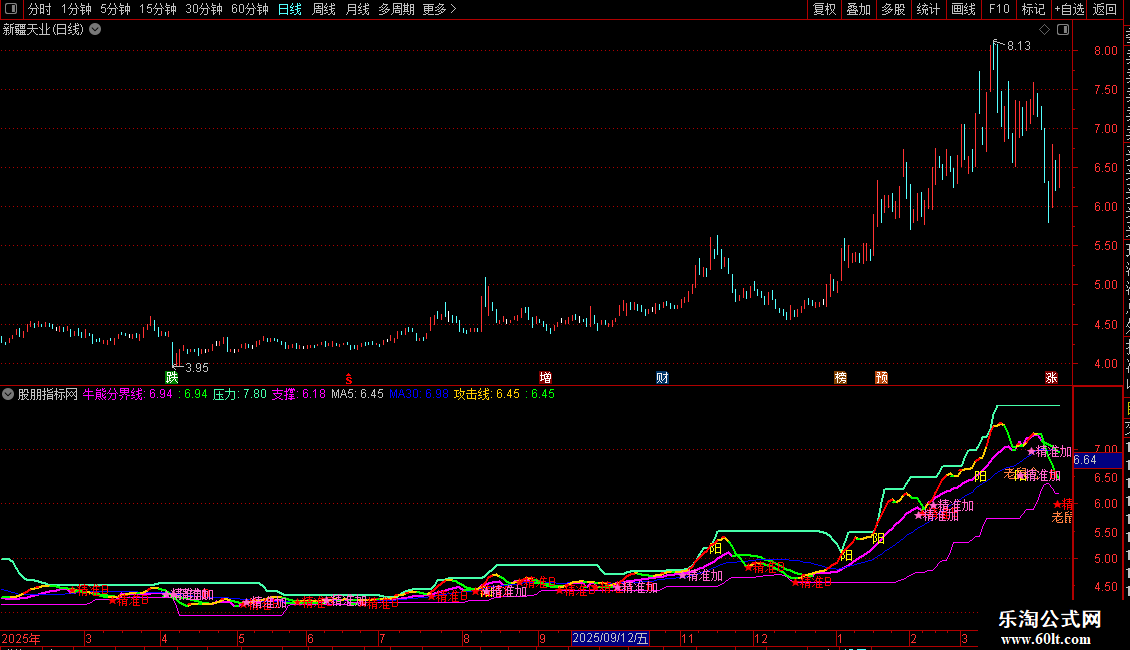This screenshot has width=1130, height=650.
Task: Select the 1分钟 period tab
Action: pos(76,9)
